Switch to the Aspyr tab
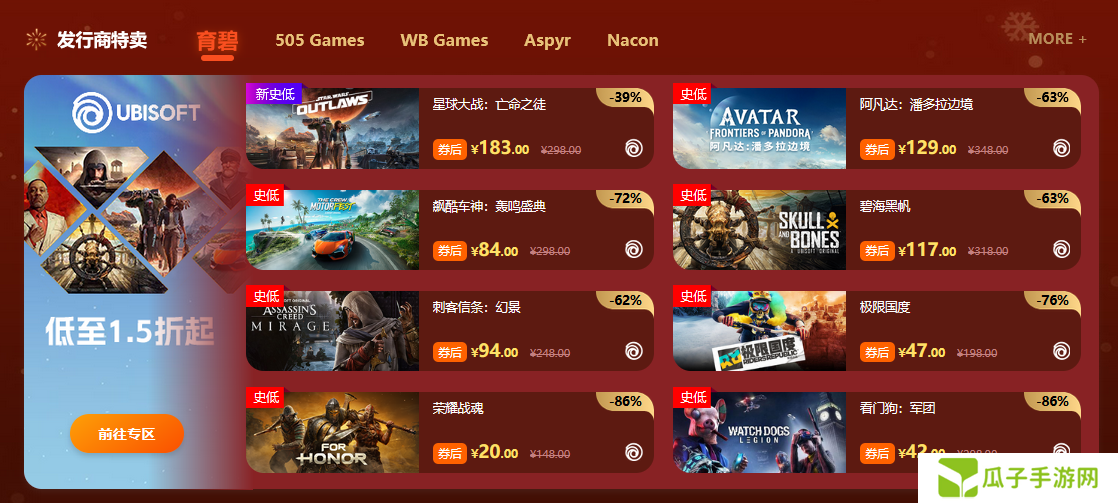This screenshot has width=1118, height=503. [x=548, y=41]
